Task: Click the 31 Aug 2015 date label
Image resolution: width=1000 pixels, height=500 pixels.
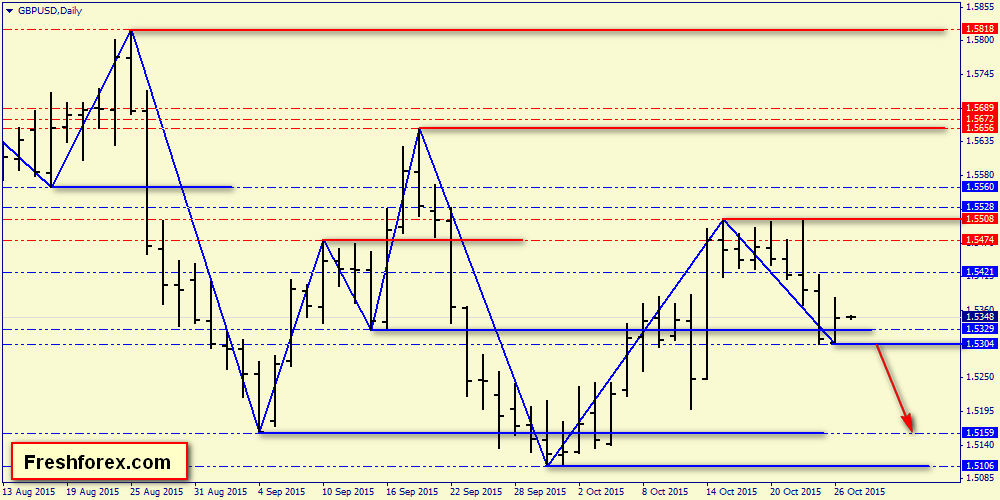Action: click(x=220, y=492)
